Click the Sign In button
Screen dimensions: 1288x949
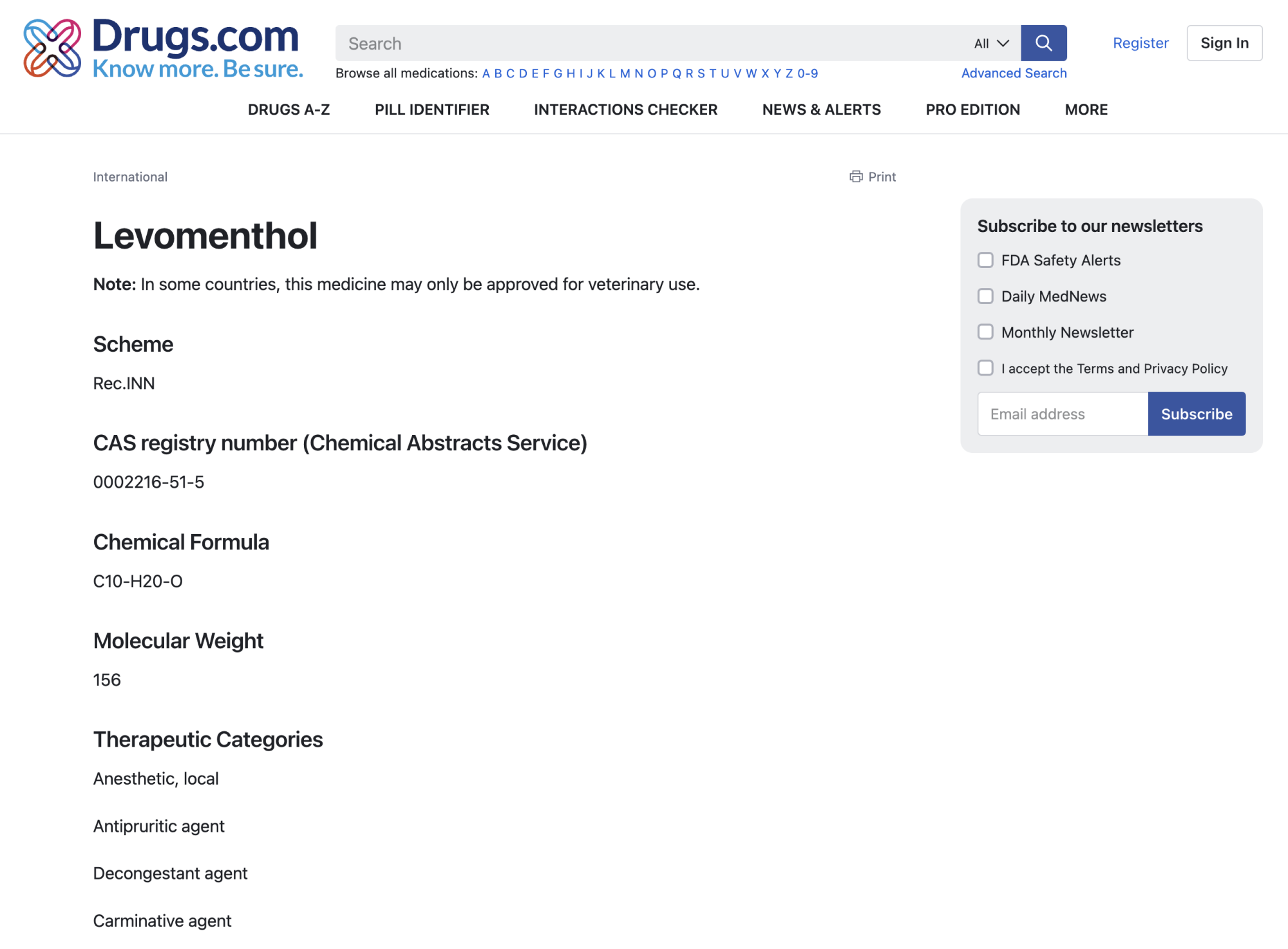[1223, 43]
